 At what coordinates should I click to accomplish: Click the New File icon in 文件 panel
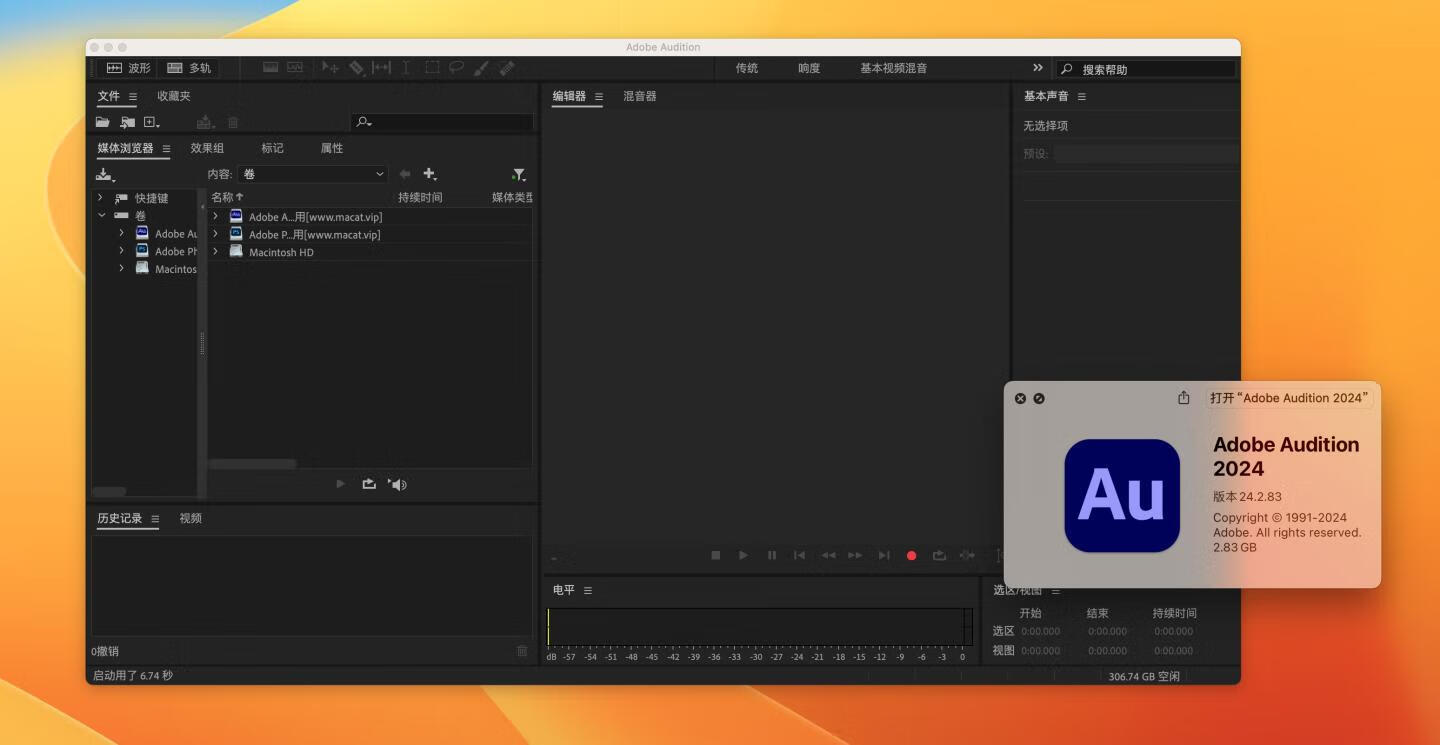pos(152,122)
